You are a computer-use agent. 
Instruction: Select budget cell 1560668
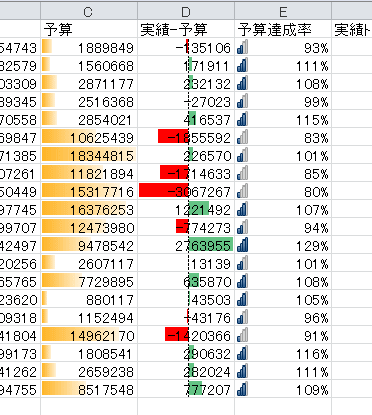coord(89,65)
